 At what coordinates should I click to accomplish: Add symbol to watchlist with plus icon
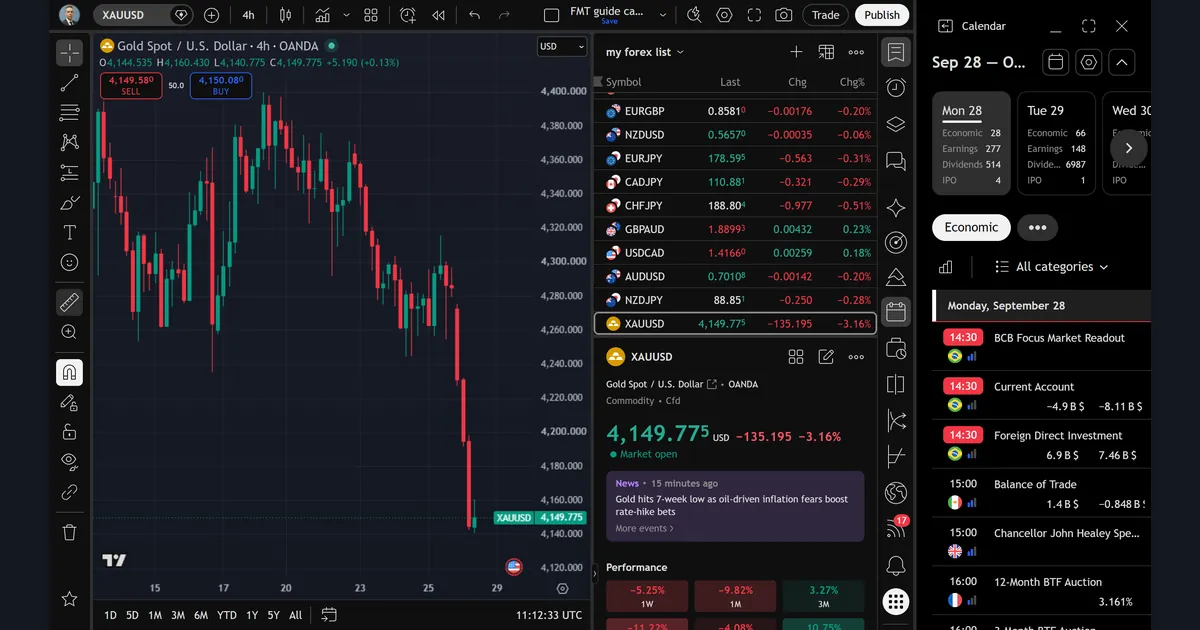point(796,52)
